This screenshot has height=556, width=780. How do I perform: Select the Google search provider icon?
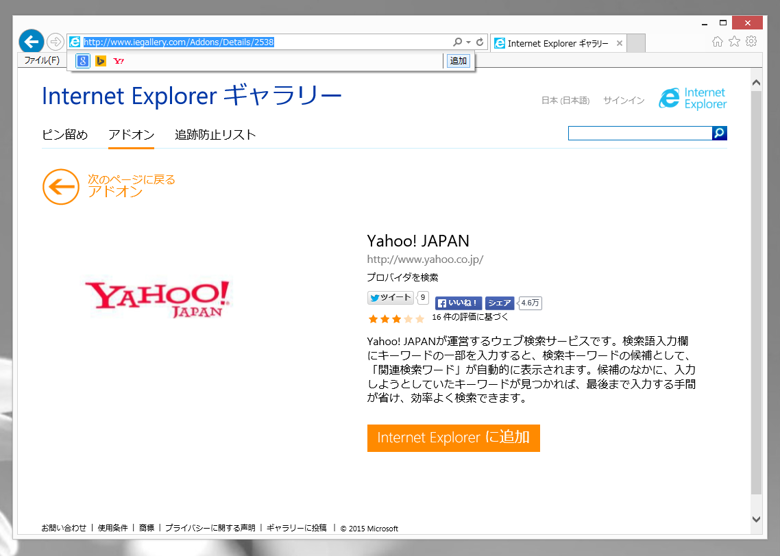point(83,61)
